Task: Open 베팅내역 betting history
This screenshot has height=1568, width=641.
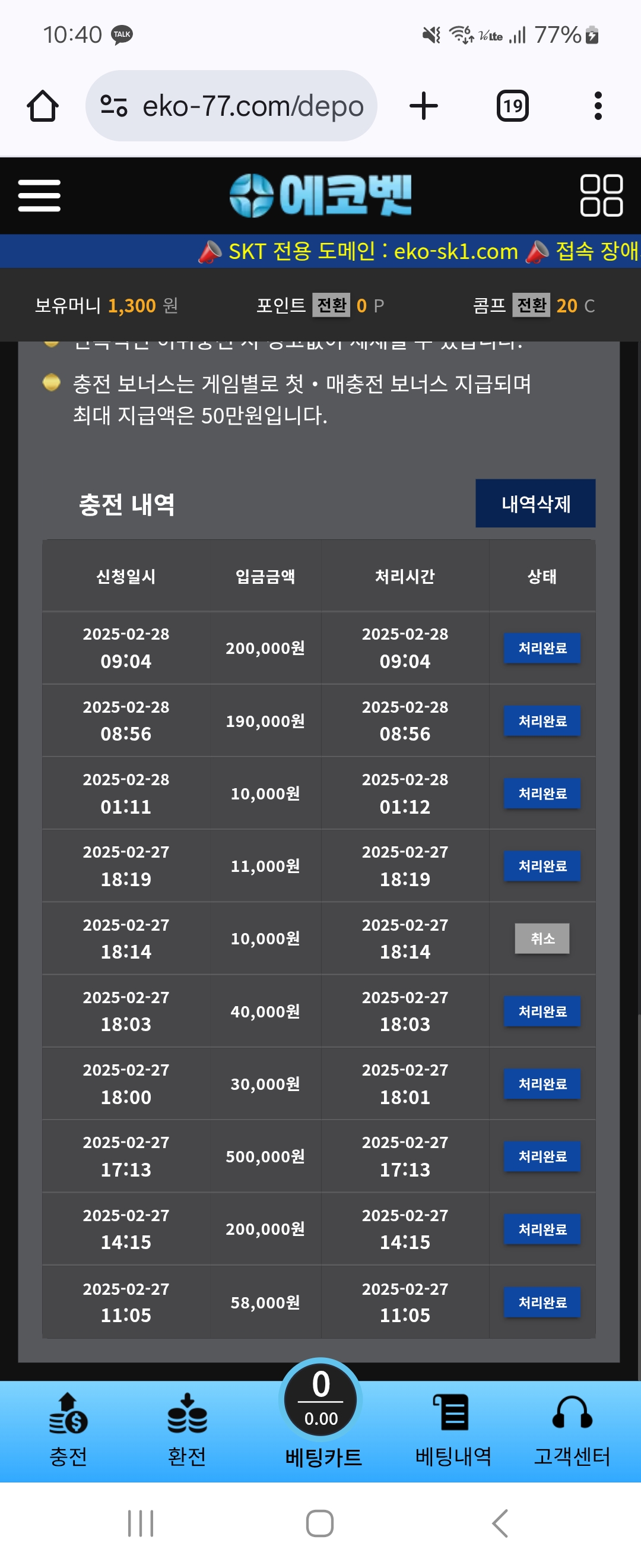Action: (x=452, y=1430)
